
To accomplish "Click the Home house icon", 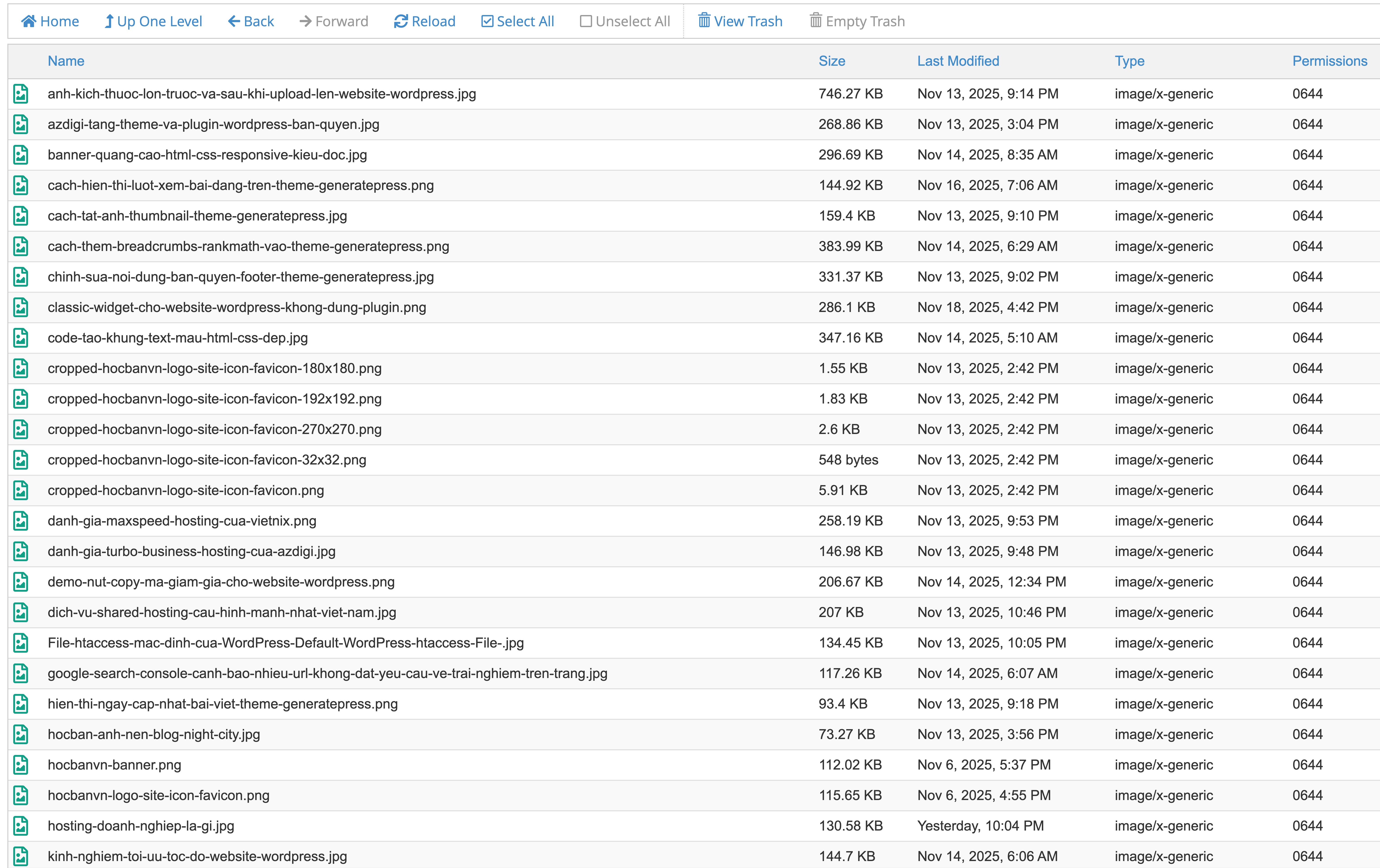I will tap(29, 21).
